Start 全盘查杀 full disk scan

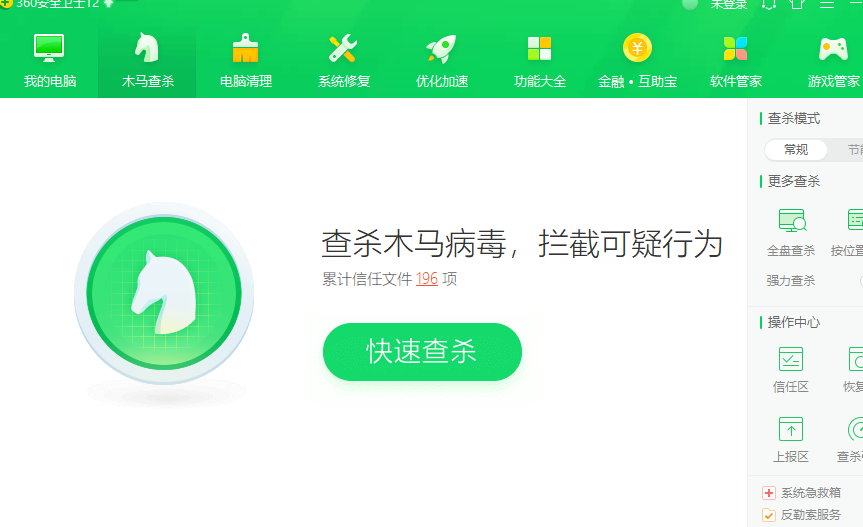(x=791, y=233)
